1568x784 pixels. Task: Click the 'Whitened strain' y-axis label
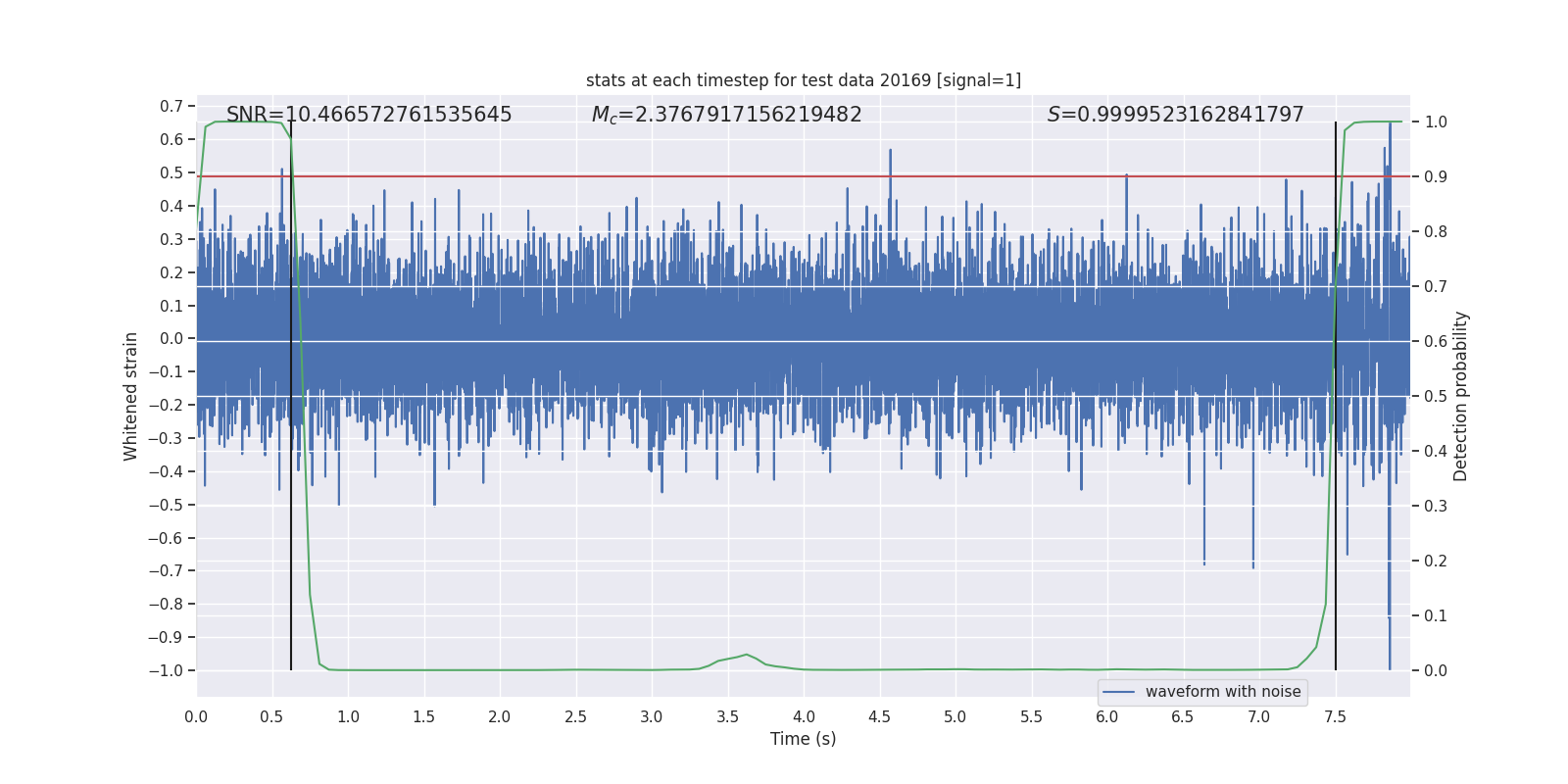[131, 396]
